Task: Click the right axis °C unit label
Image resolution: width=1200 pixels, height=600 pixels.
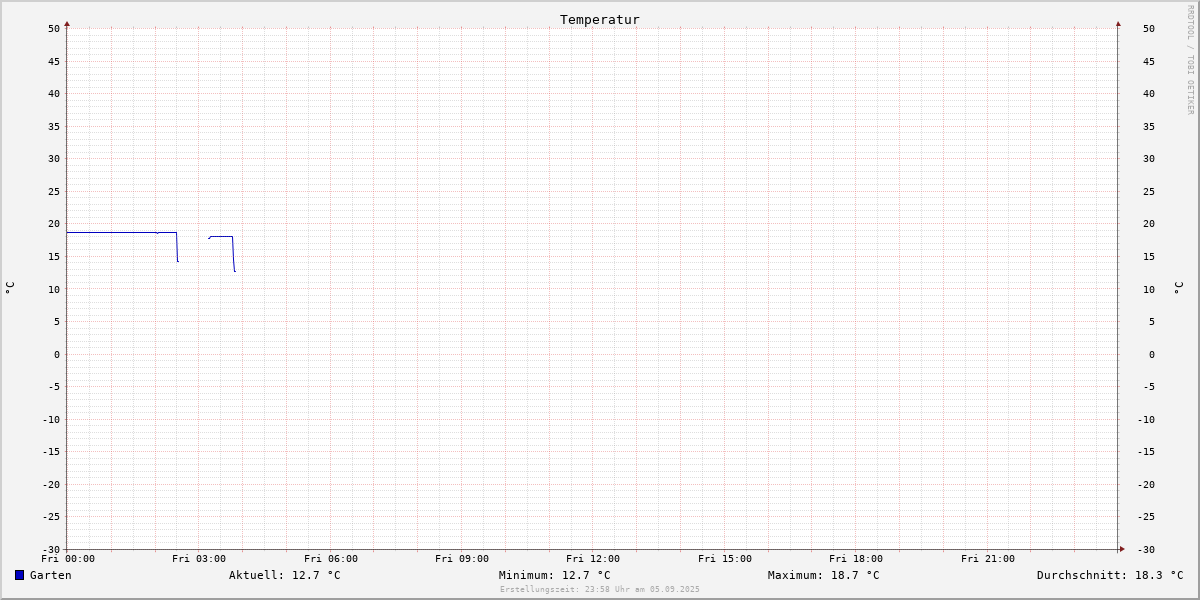Action: point(1178,288)
